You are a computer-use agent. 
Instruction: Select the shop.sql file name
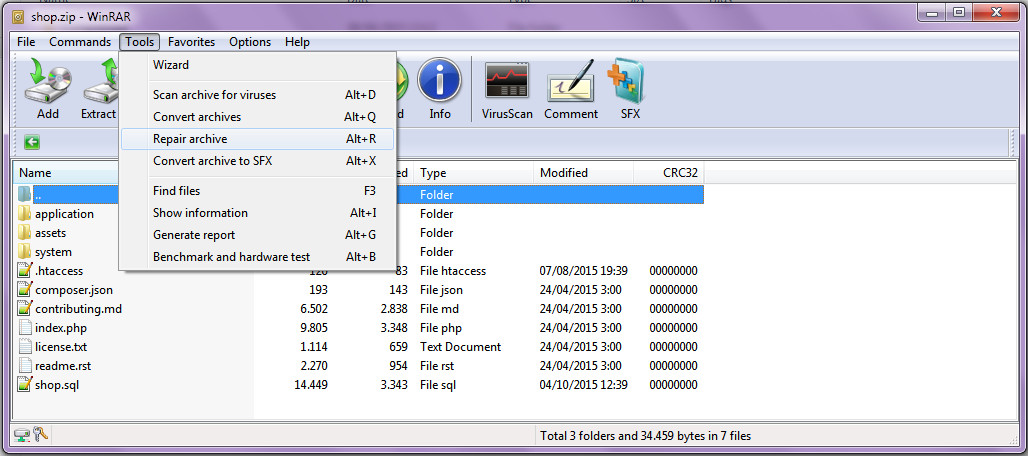click(57, 385)
